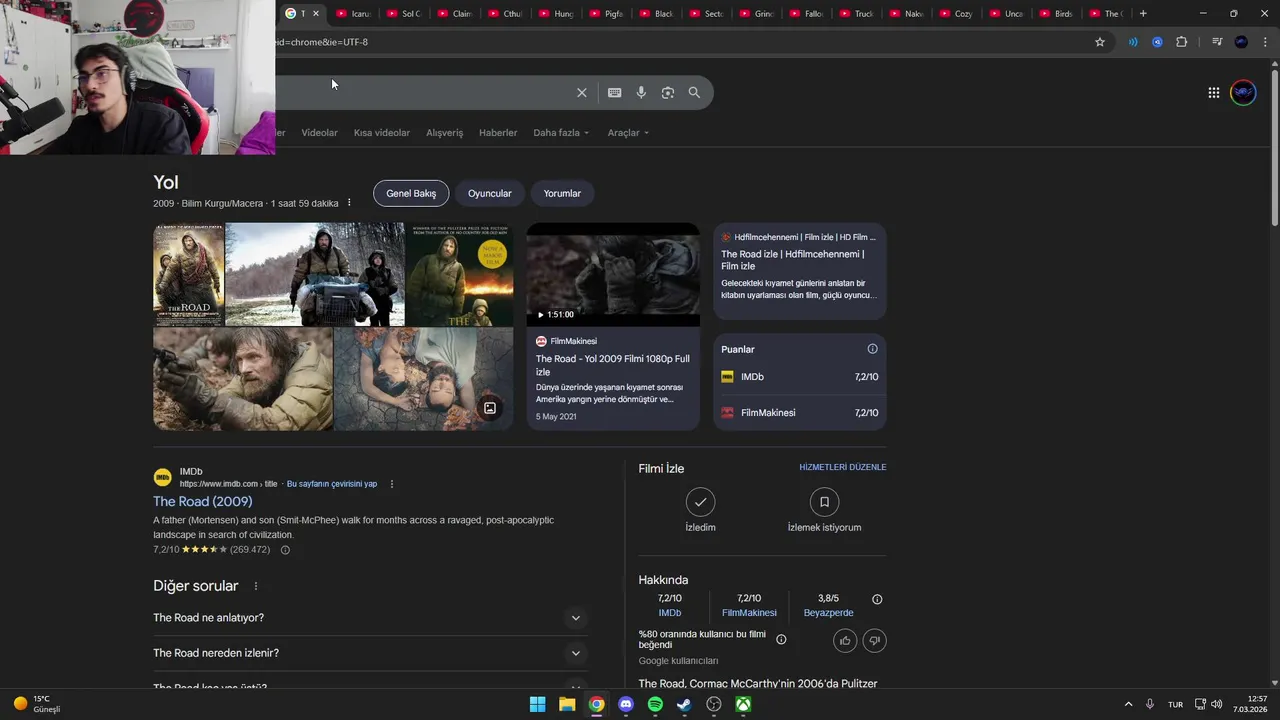Open taskbar clock showing 12:57

(x=1250, y=704)
